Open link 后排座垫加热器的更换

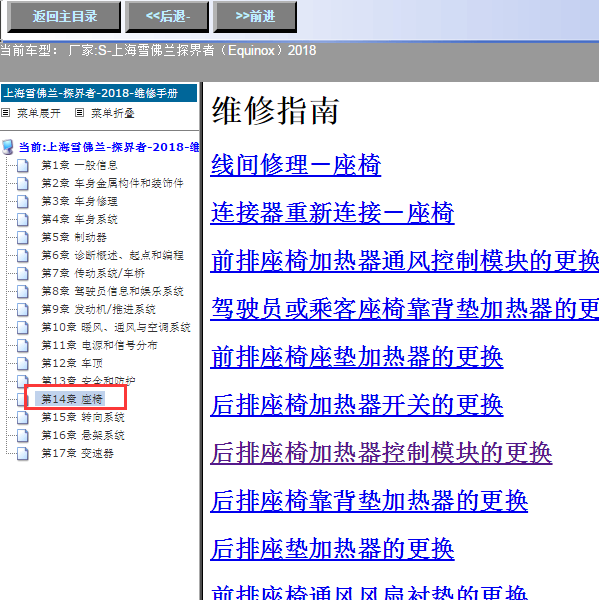click(x=333, y=549)
